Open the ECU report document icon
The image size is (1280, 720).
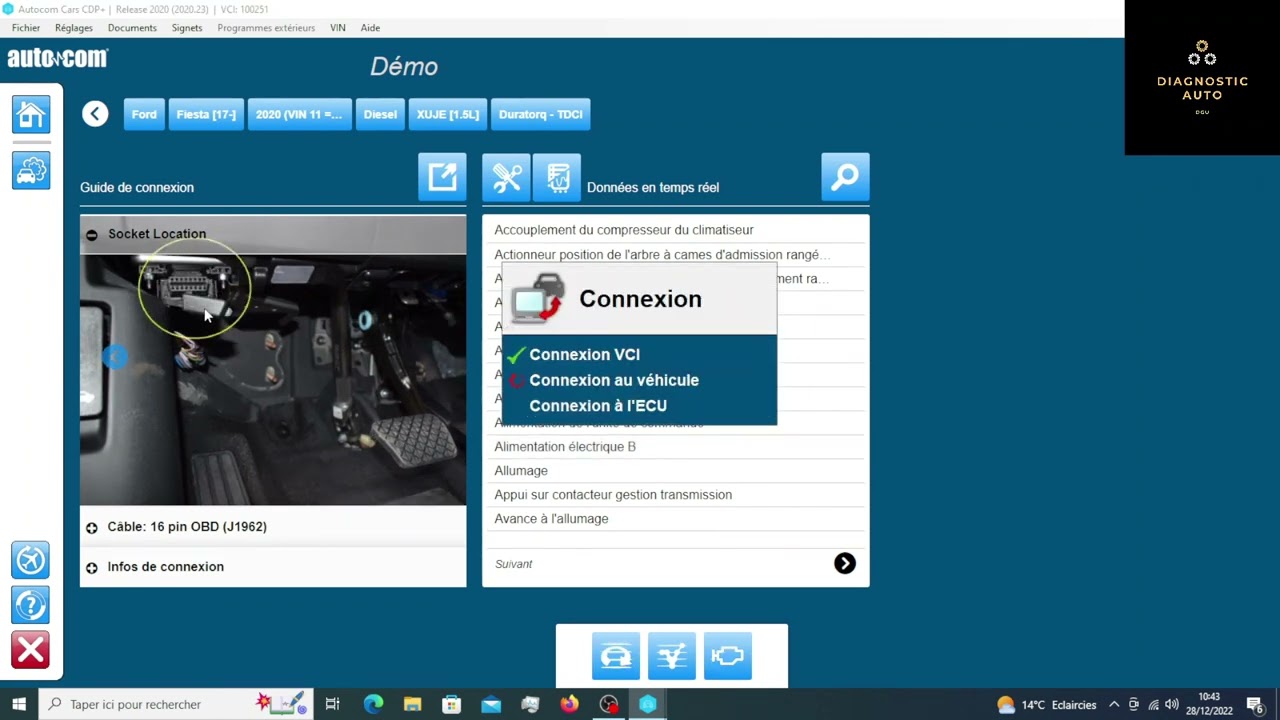(x=557, y=177)
